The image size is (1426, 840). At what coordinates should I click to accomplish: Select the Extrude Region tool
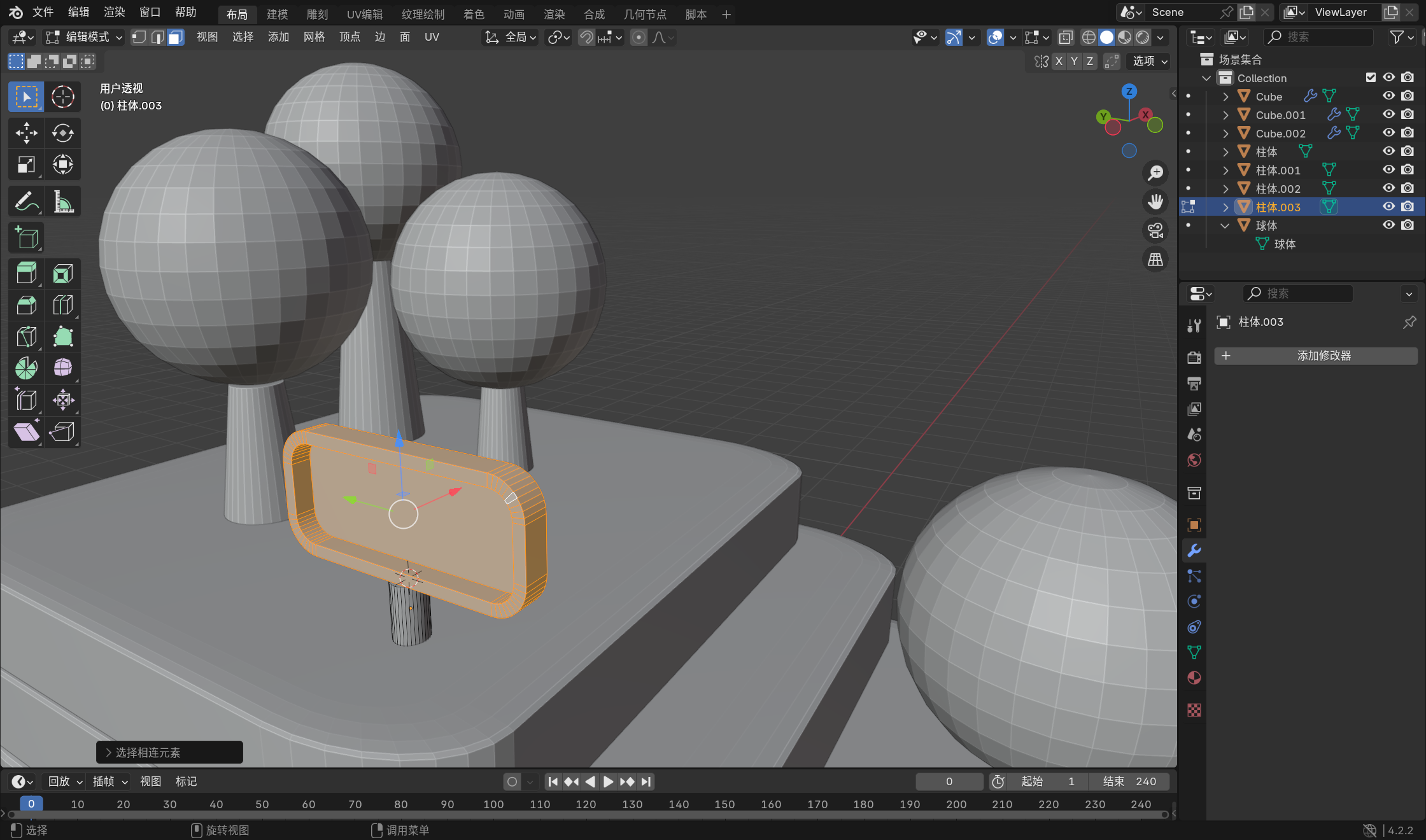coord(26,274)
